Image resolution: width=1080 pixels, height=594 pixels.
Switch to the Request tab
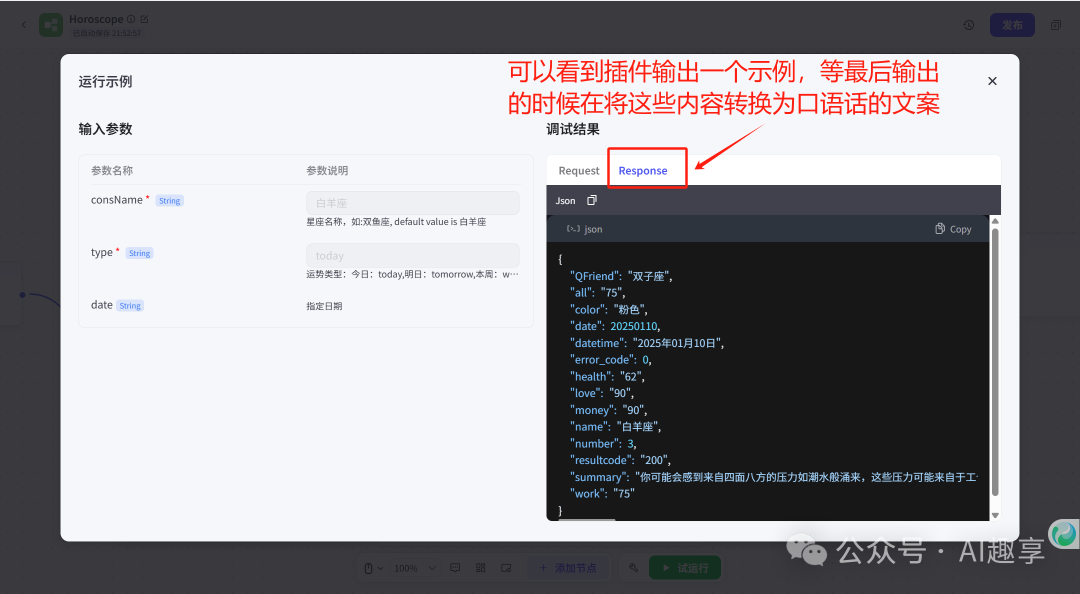pos(579,171)
